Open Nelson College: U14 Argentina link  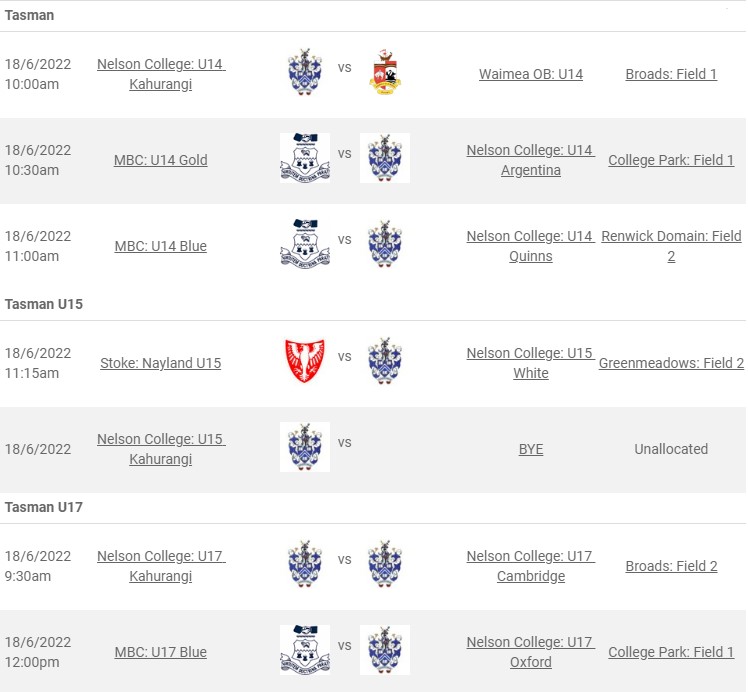click(x=530, y=160)
